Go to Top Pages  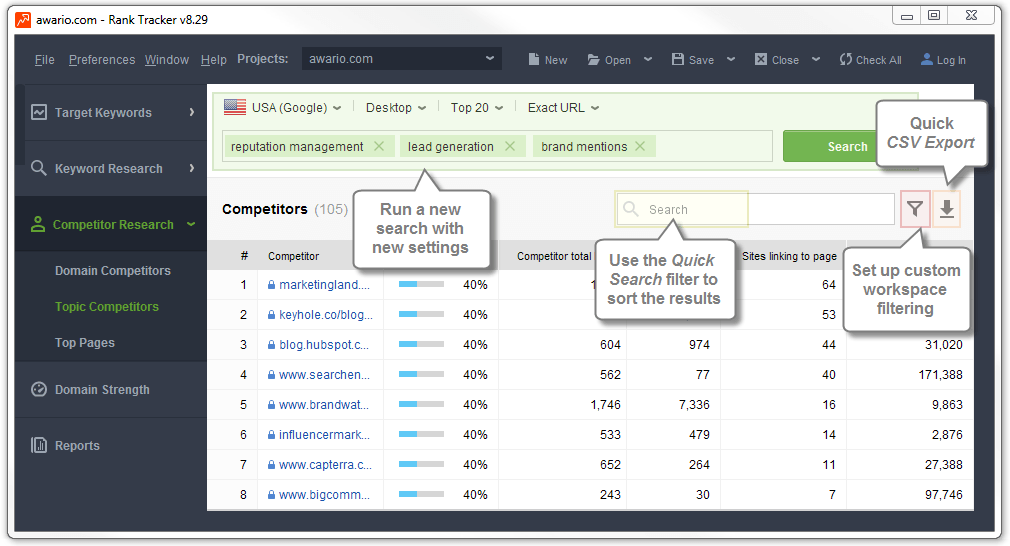coord(84,343)
